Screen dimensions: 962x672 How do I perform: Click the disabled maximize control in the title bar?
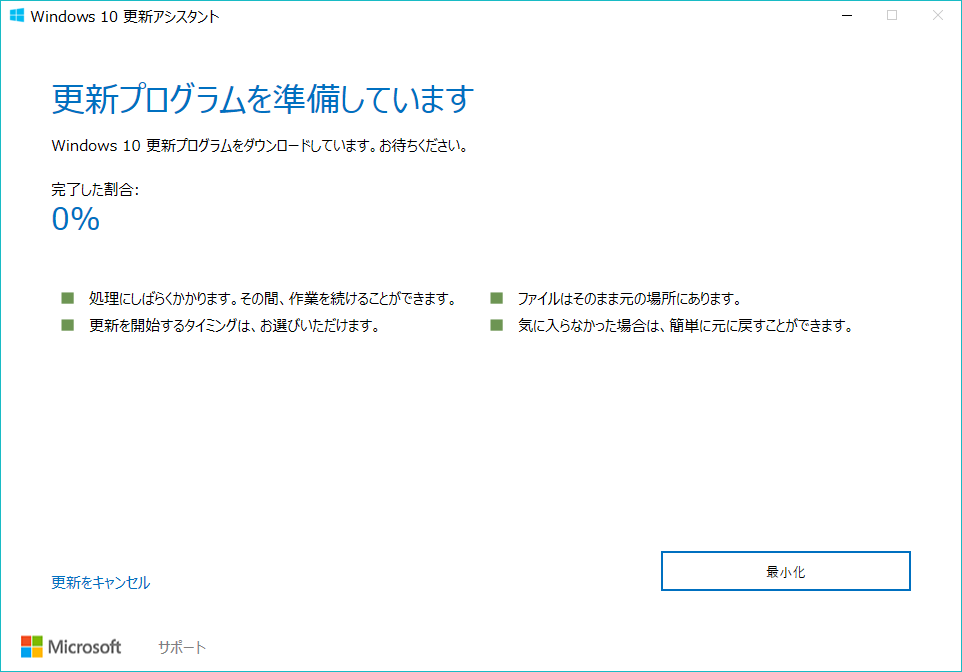(x=890, y=15)
